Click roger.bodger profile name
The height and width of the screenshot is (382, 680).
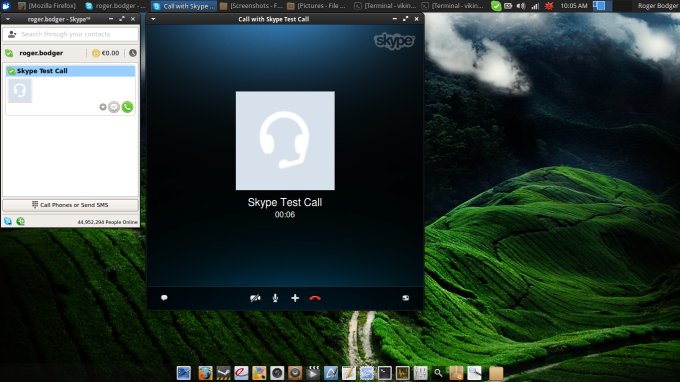(41, 53)
